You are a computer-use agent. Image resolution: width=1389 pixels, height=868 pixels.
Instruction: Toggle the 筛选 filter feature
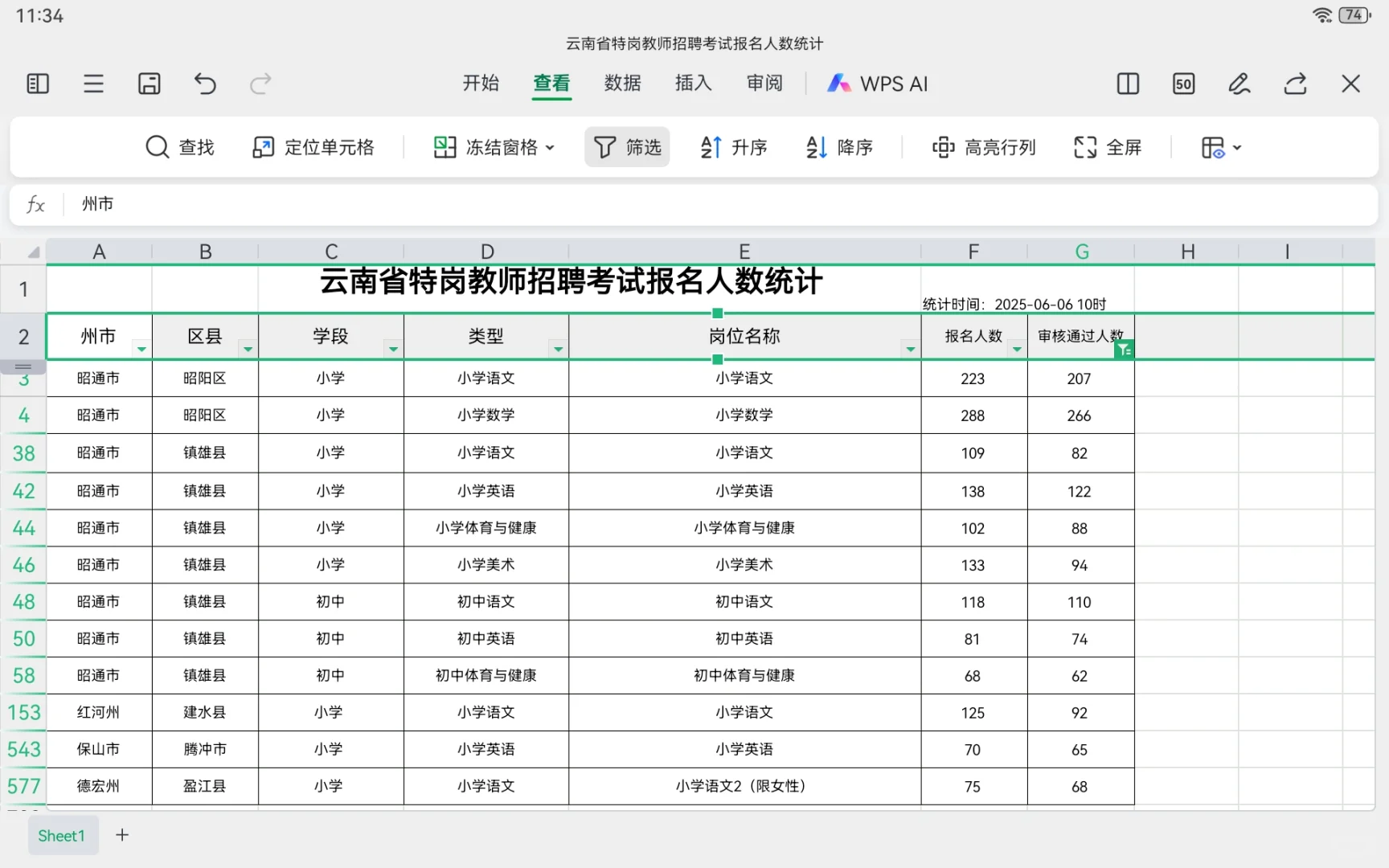[627, 147]
